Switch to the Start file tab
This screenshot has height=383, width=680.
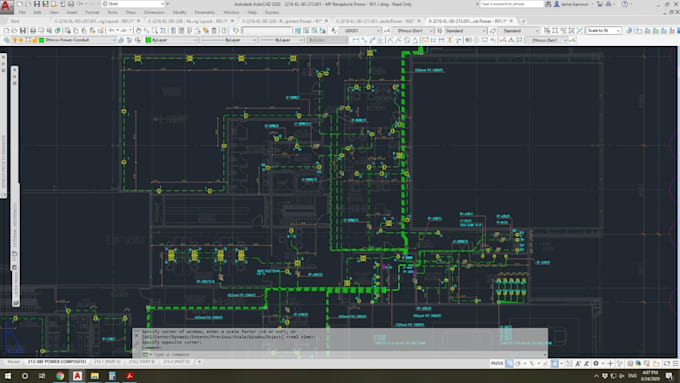click(15, 21)
